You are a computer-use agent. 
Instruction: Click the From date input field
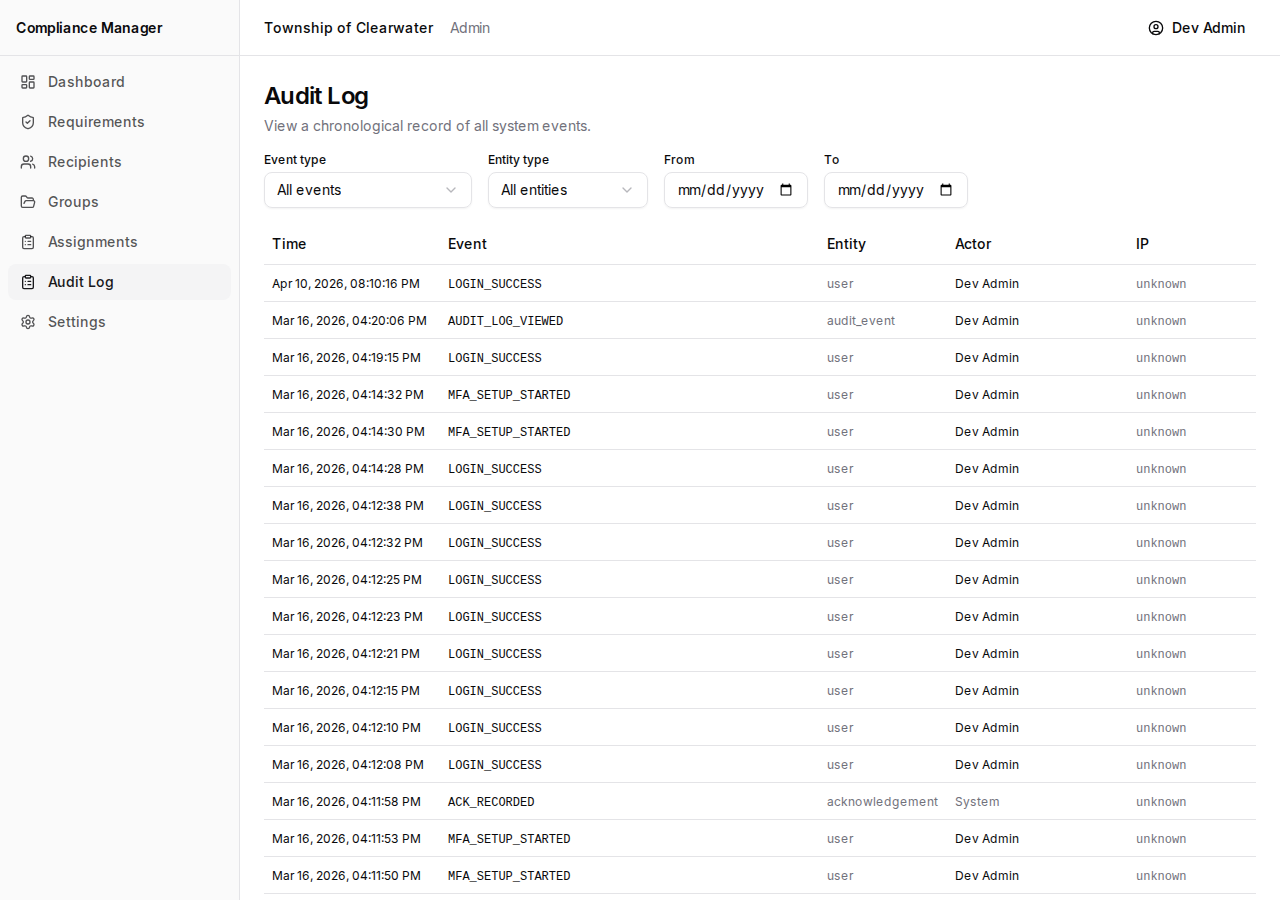736,190
